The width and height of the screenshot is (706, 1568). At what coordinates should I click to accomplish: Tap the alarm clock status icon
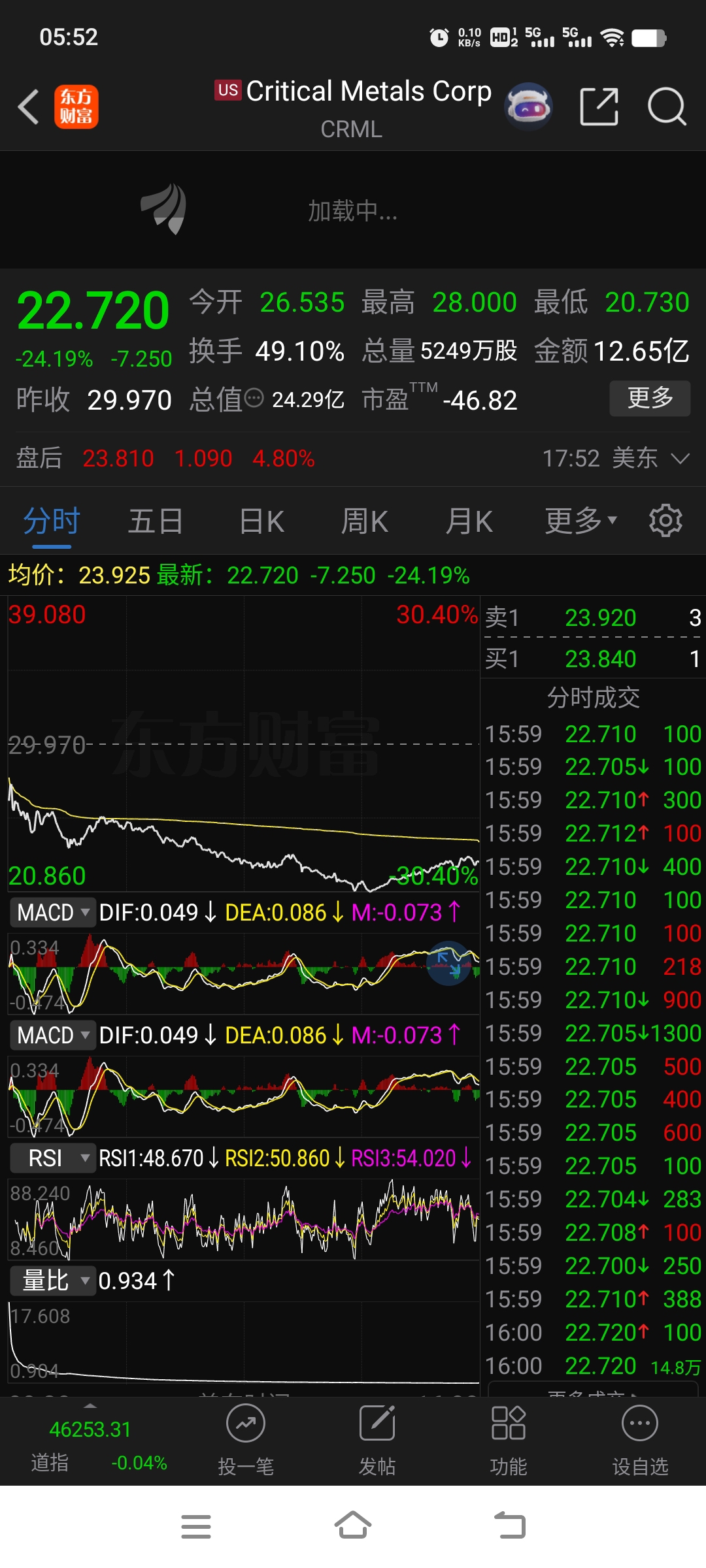tap(439, 37)
